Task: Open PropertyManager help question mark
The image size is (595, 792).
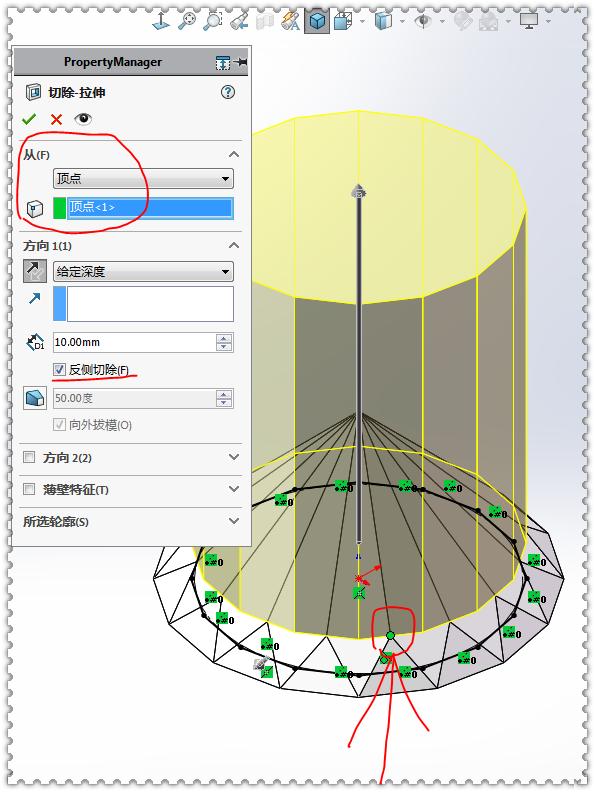Action: [x=228, y=92]
